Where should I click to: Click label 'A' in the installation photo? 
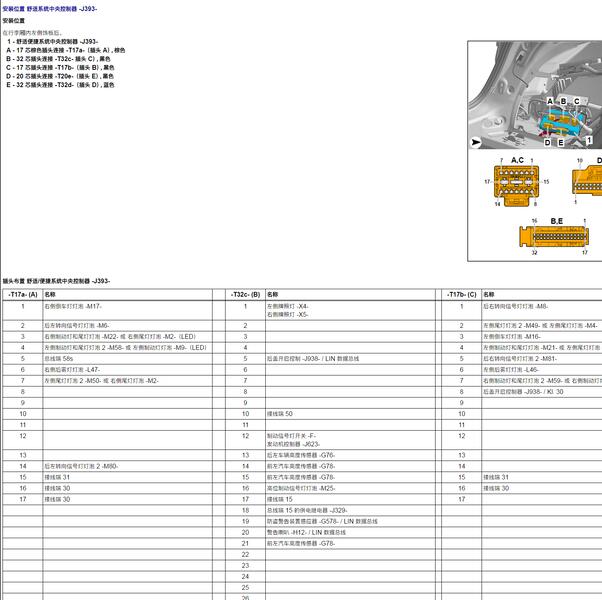coord(550,101)
